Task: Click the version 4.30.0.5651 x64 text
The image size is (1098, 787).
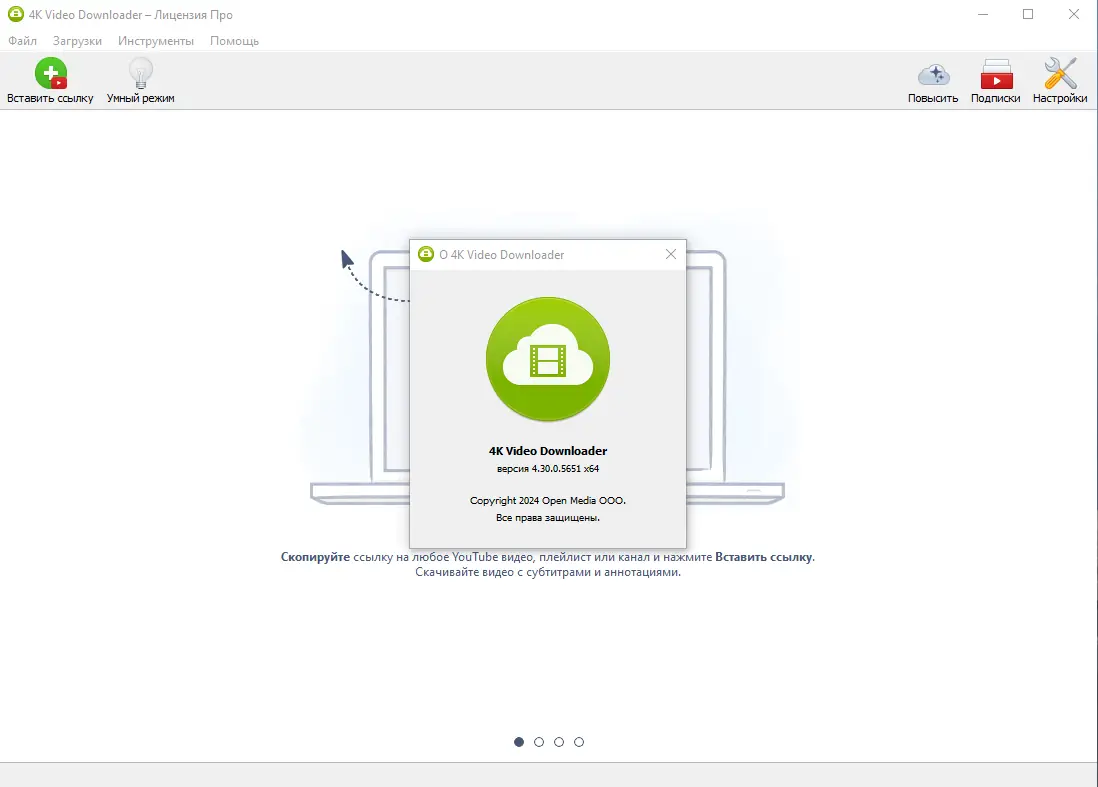Action: pos(548,468)
